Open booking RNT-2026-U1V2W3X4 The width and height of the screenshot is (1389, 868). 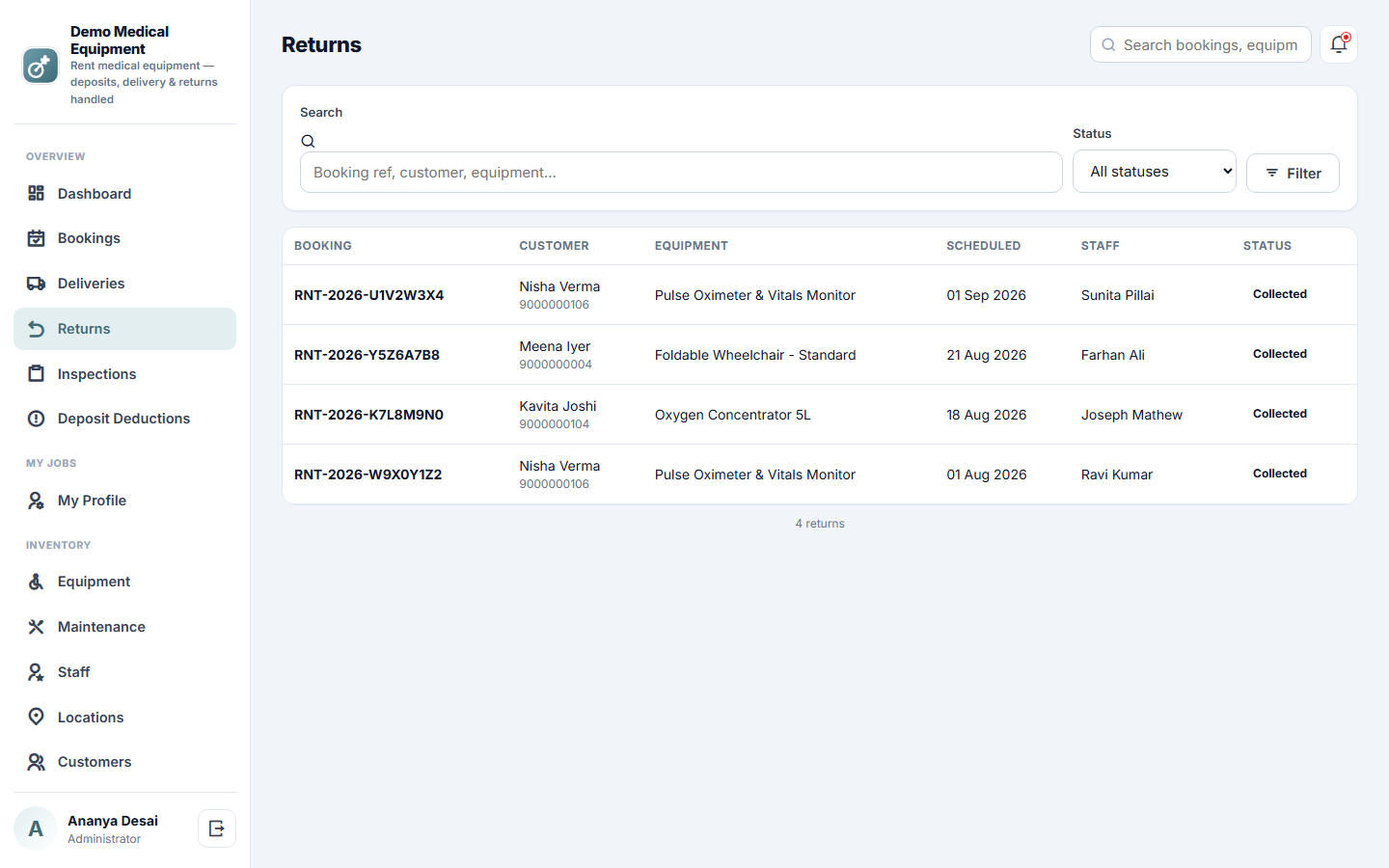[369, 295]
